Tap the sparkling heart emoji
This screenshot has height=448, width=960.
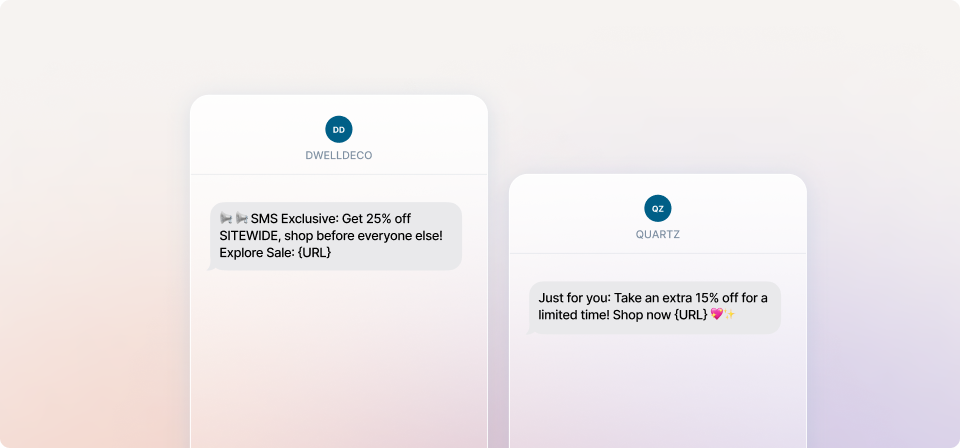[717, 314]
